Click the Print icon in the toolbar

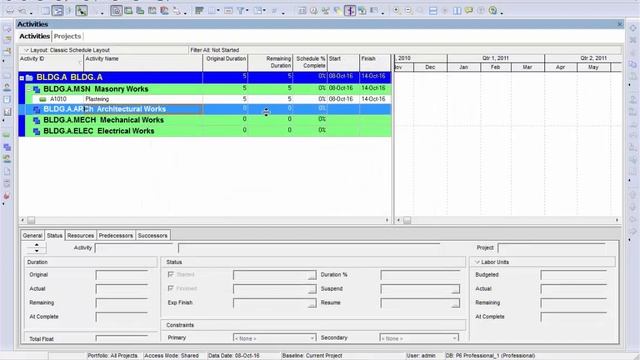10,11
